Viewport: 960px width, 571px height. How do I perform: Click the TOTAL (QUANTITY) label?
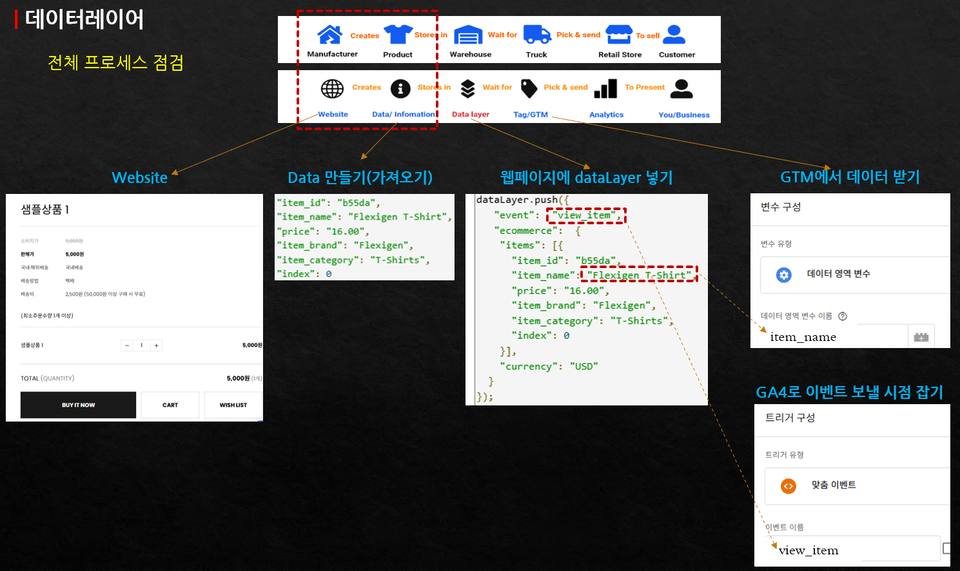click(x=48, y=378)
